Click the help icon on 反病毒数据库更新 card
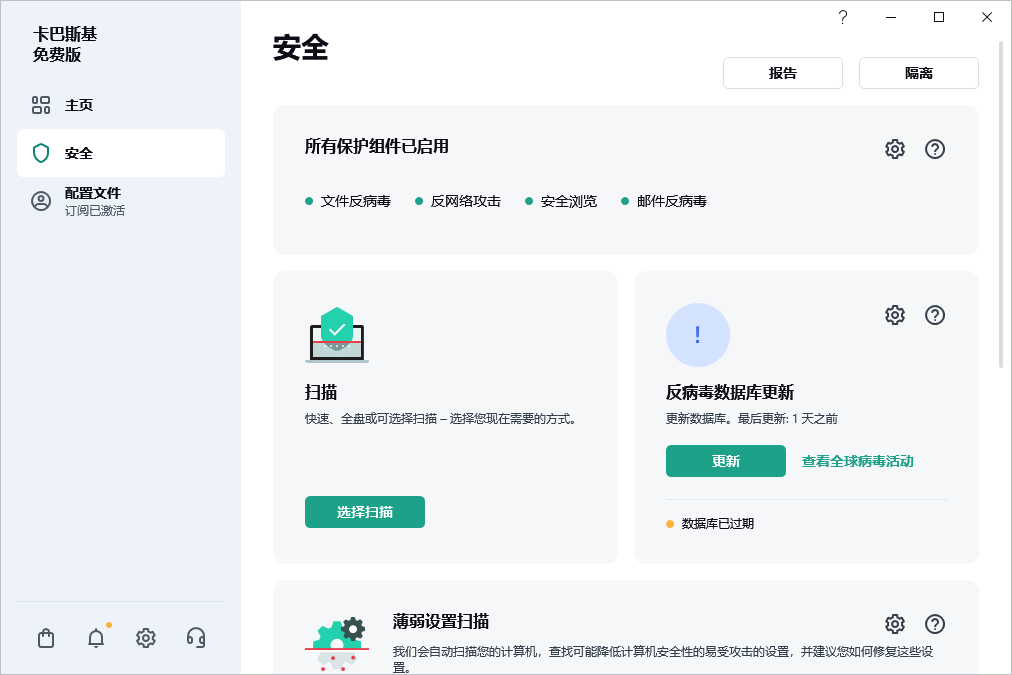Image resolution: width=1012 pixels, height=675 pixels. 935,315
